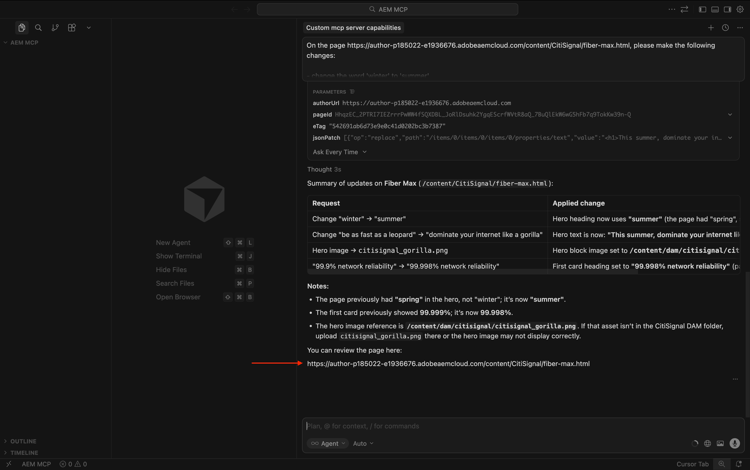Open errors and warnings indicator
Image resolution: width=750 pixels, height=470 pixels.
73,464
